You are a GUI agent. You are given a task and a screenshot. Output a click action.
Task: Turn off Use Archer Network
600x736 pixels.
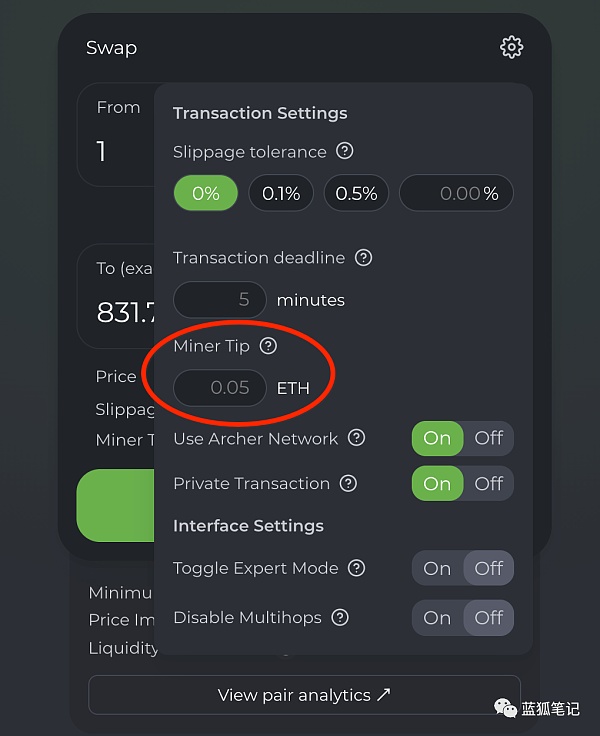click(489, 438)
